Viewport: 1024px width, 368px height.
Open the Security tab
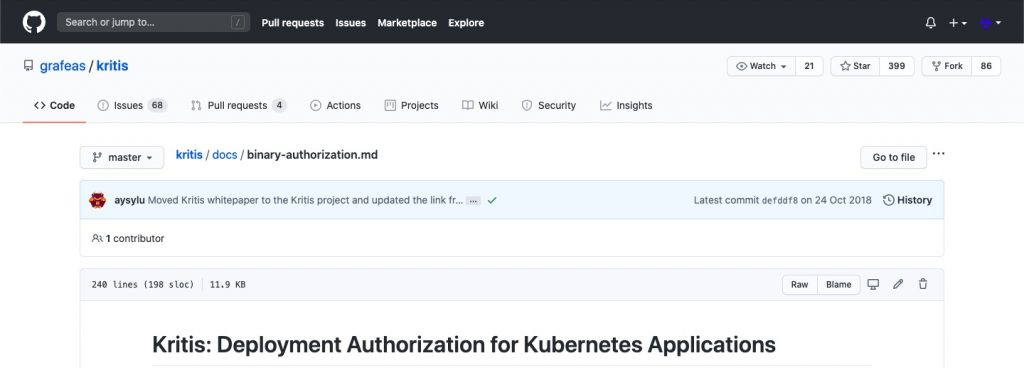click(549, 105)
